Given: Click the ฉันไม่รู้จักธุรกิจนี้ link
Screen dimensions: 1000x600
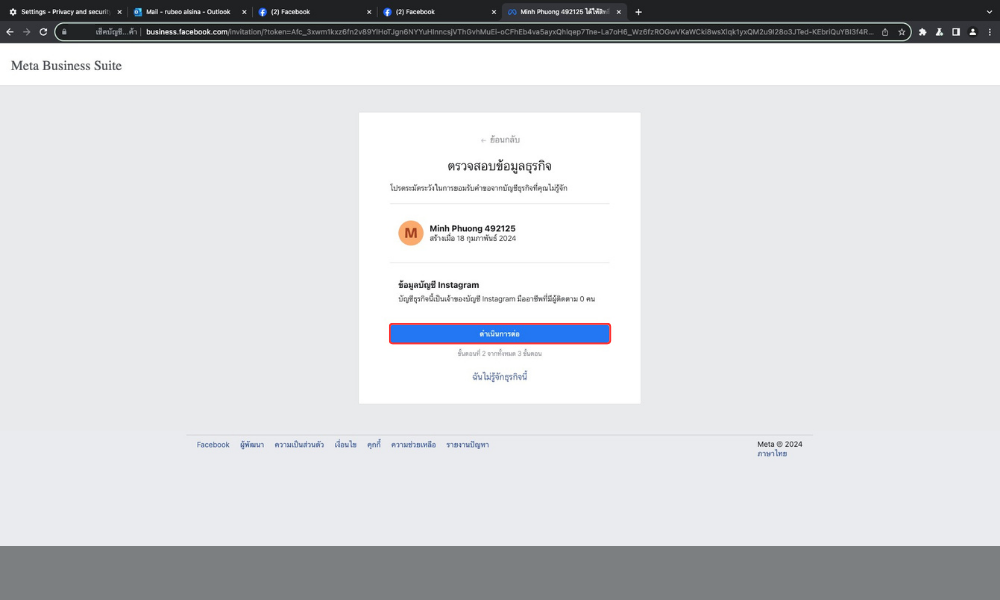Looking at the screenshot, I should (500, 377).
